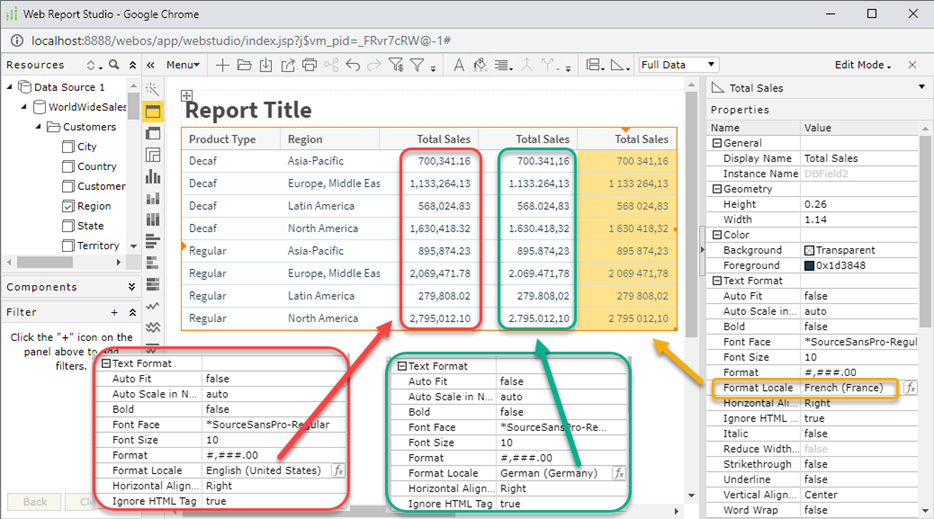Click the Format value #,###.00
The height and width of the screenshot is (519, 934).
click(x=830, y=372)
